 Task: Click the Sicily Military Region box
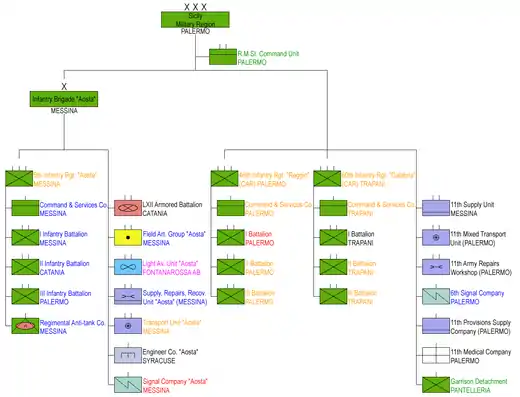[x=195, y=20]
